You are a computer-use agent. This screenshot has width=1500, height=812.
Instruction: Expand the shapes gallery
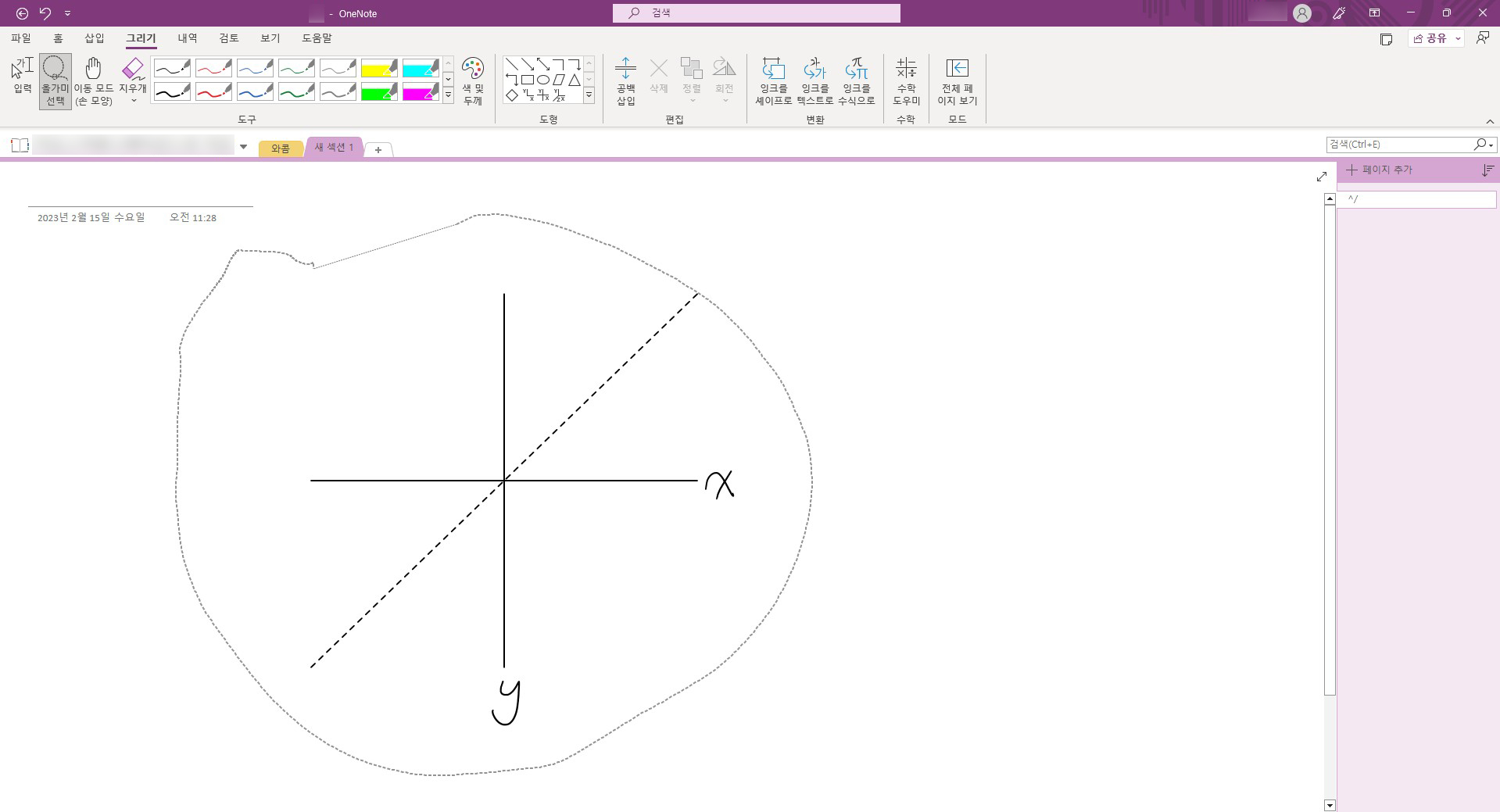click(589, 95)
